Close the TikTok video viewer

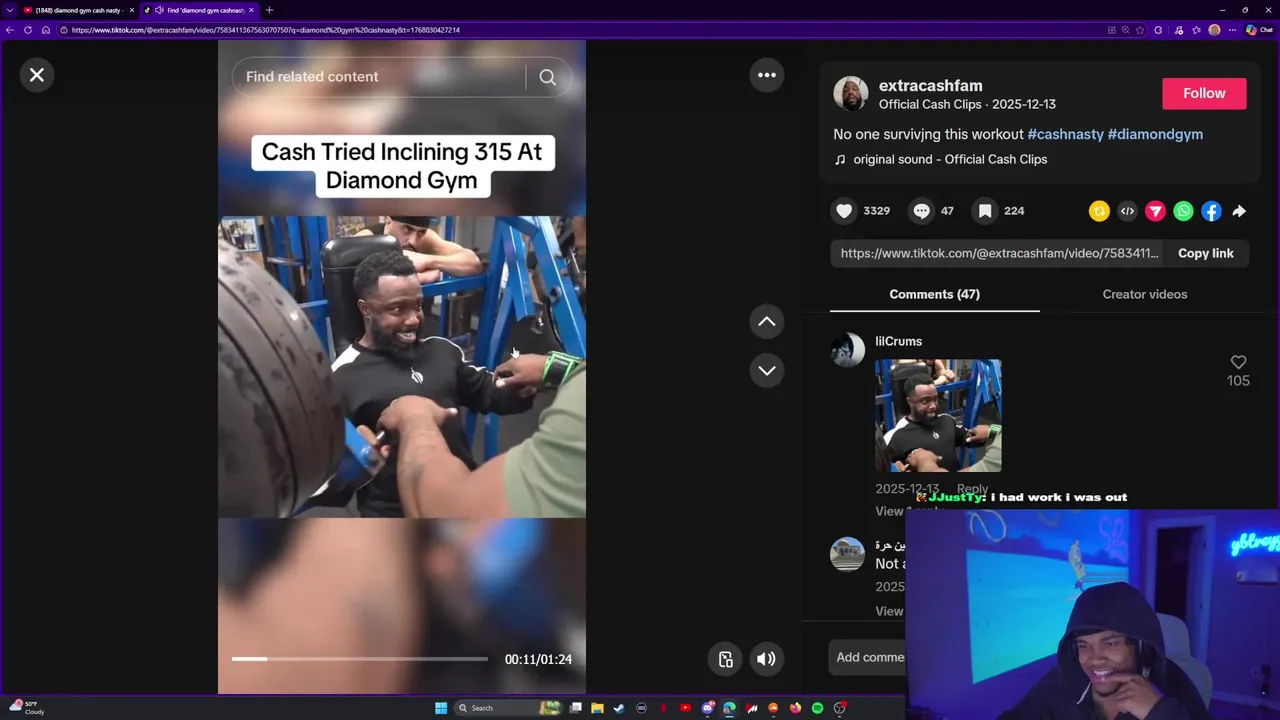click(x=37, y=75)
